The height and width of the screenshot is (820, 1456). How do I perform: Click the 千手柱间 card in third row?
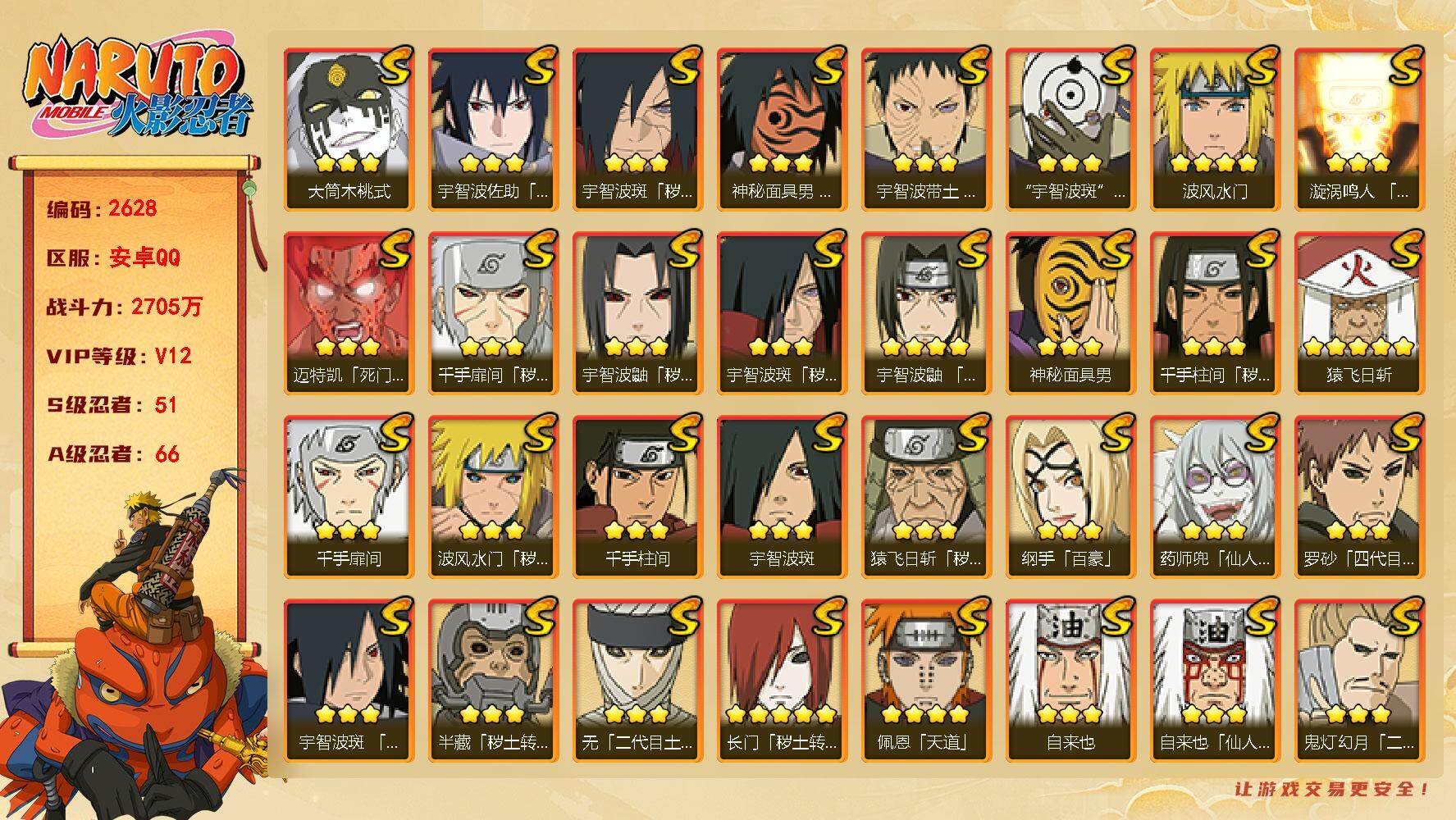point(637,497)
